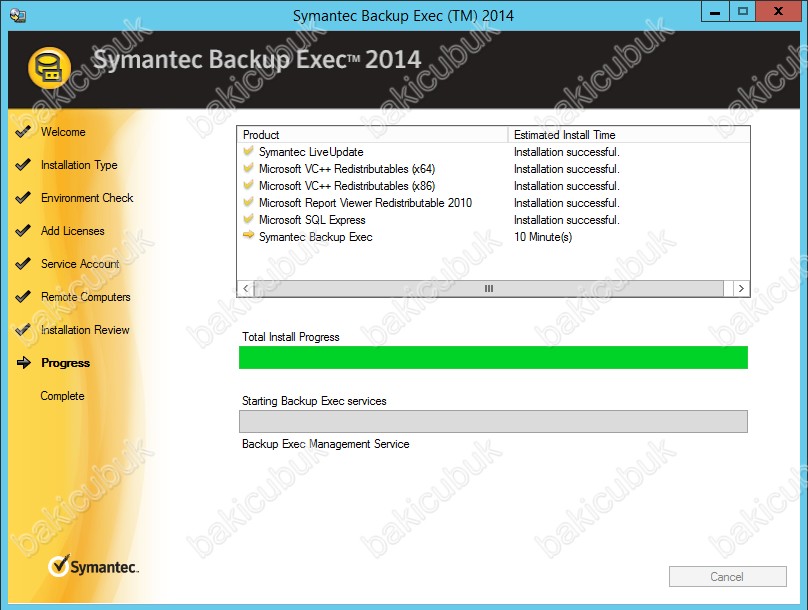Click the 10 Minute(s) estimated time cell
This screenshot has width=808, height=610.
coord(543,237)
